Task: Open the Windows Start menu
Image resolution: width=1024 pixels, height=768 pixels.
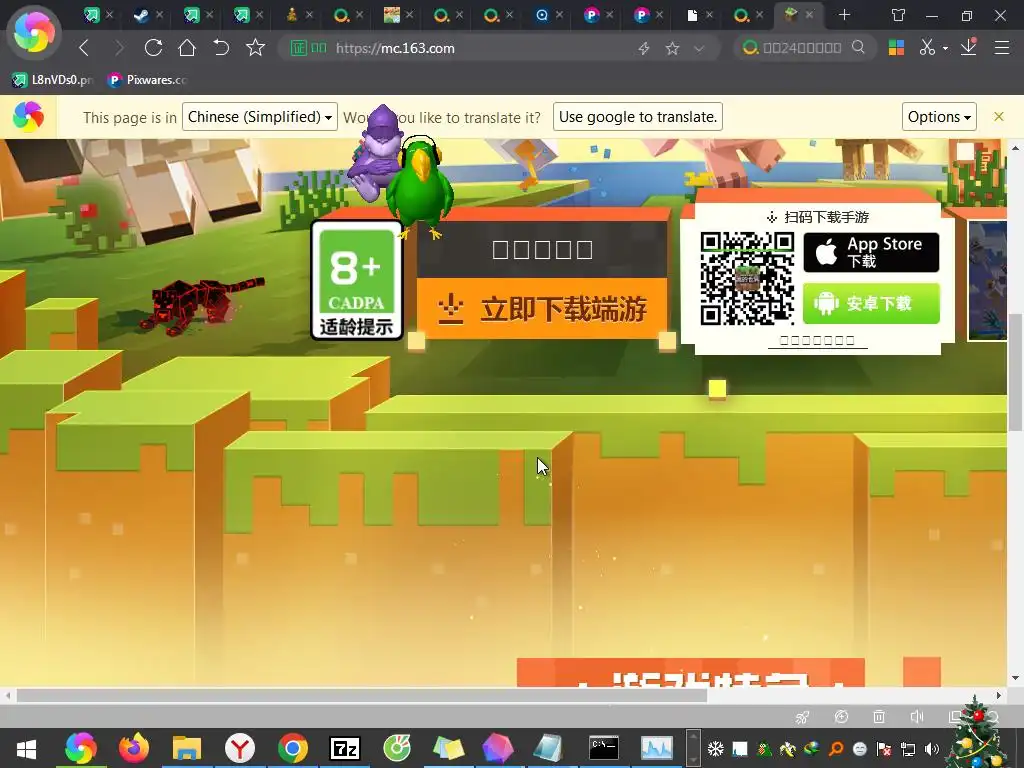Action: [x=26, y=748]
